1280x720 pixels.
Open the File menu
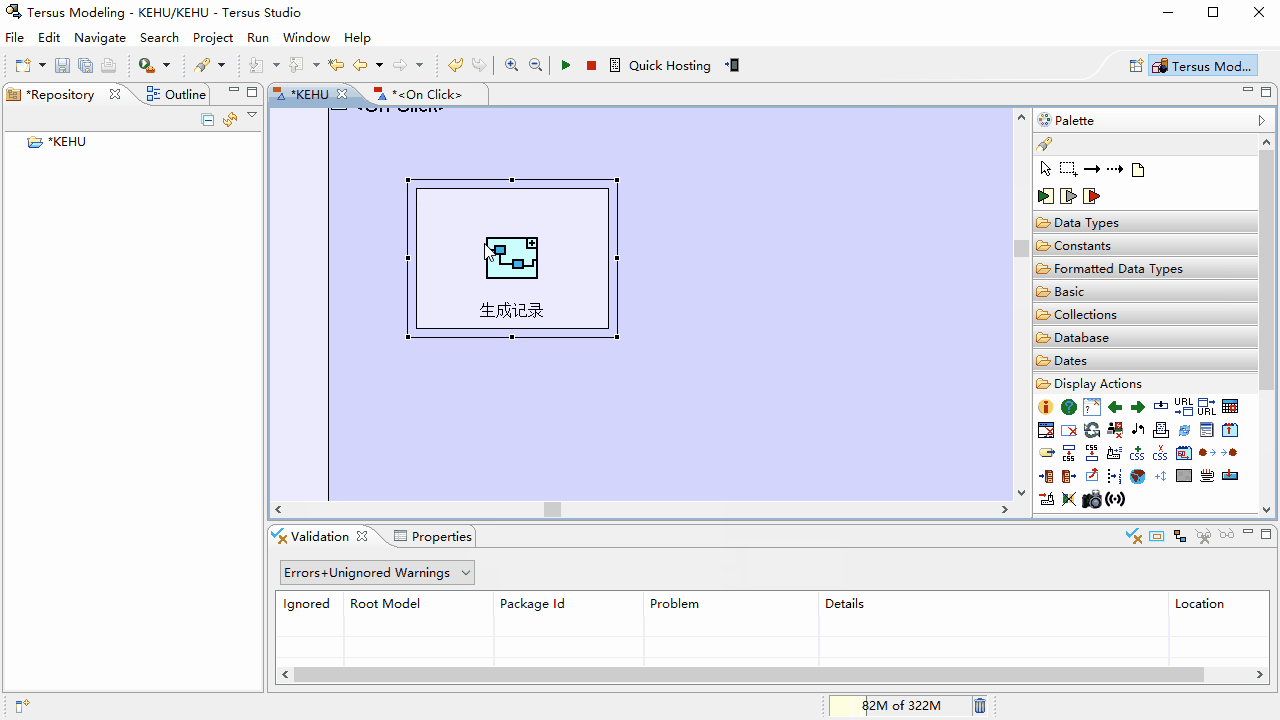point(14,37)
